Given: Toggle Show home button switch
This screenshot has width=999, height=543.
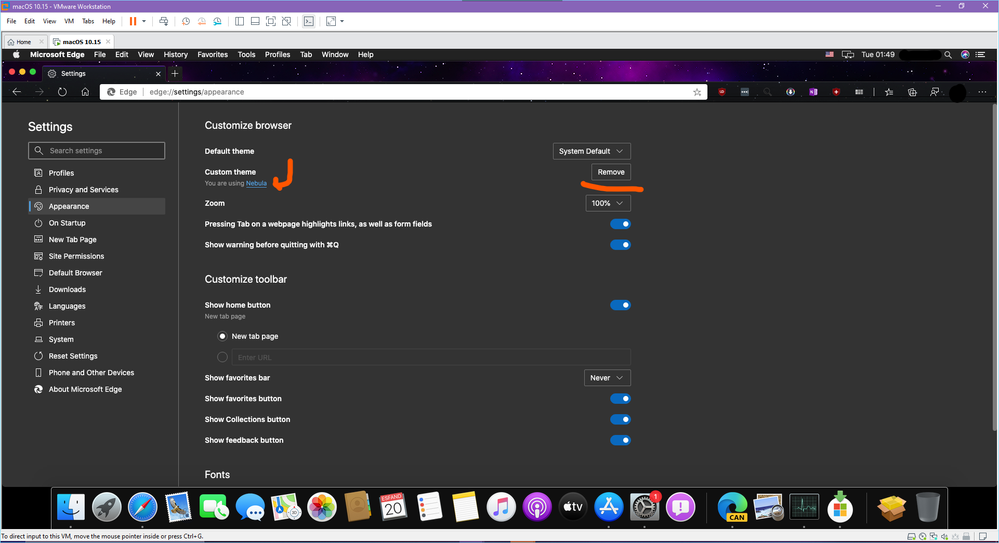Looking at the screenshot, I should 620,305.
